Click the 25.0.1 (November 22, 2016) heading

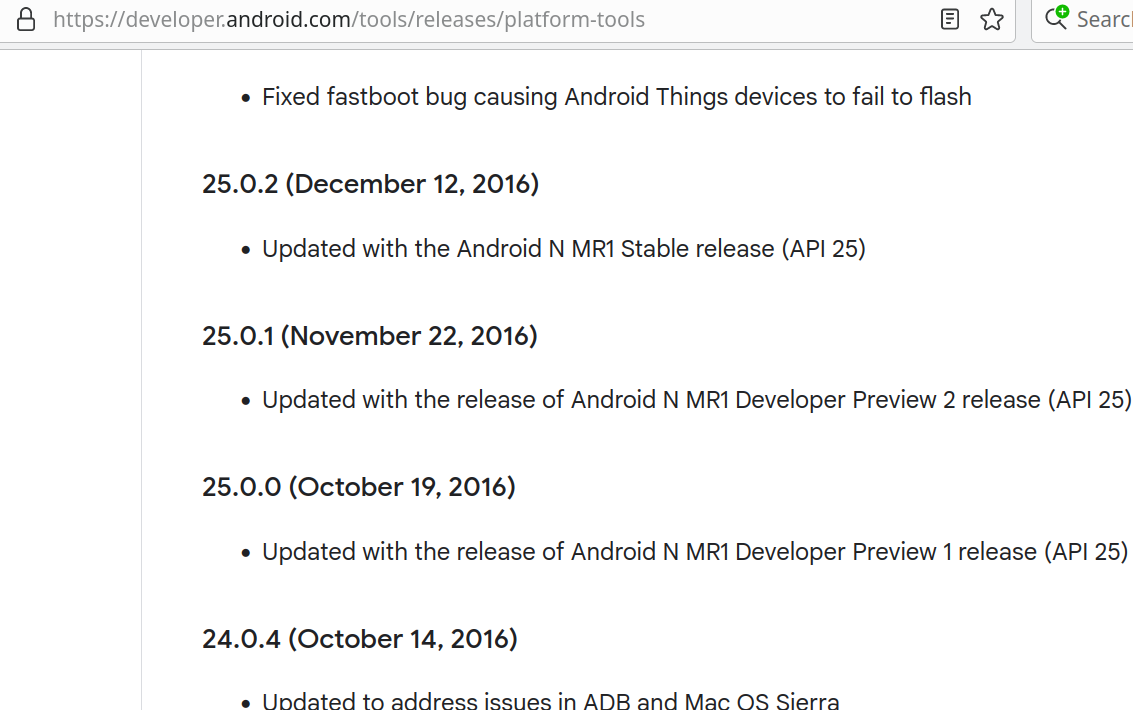pyautogui.click(x=369, y=336)
